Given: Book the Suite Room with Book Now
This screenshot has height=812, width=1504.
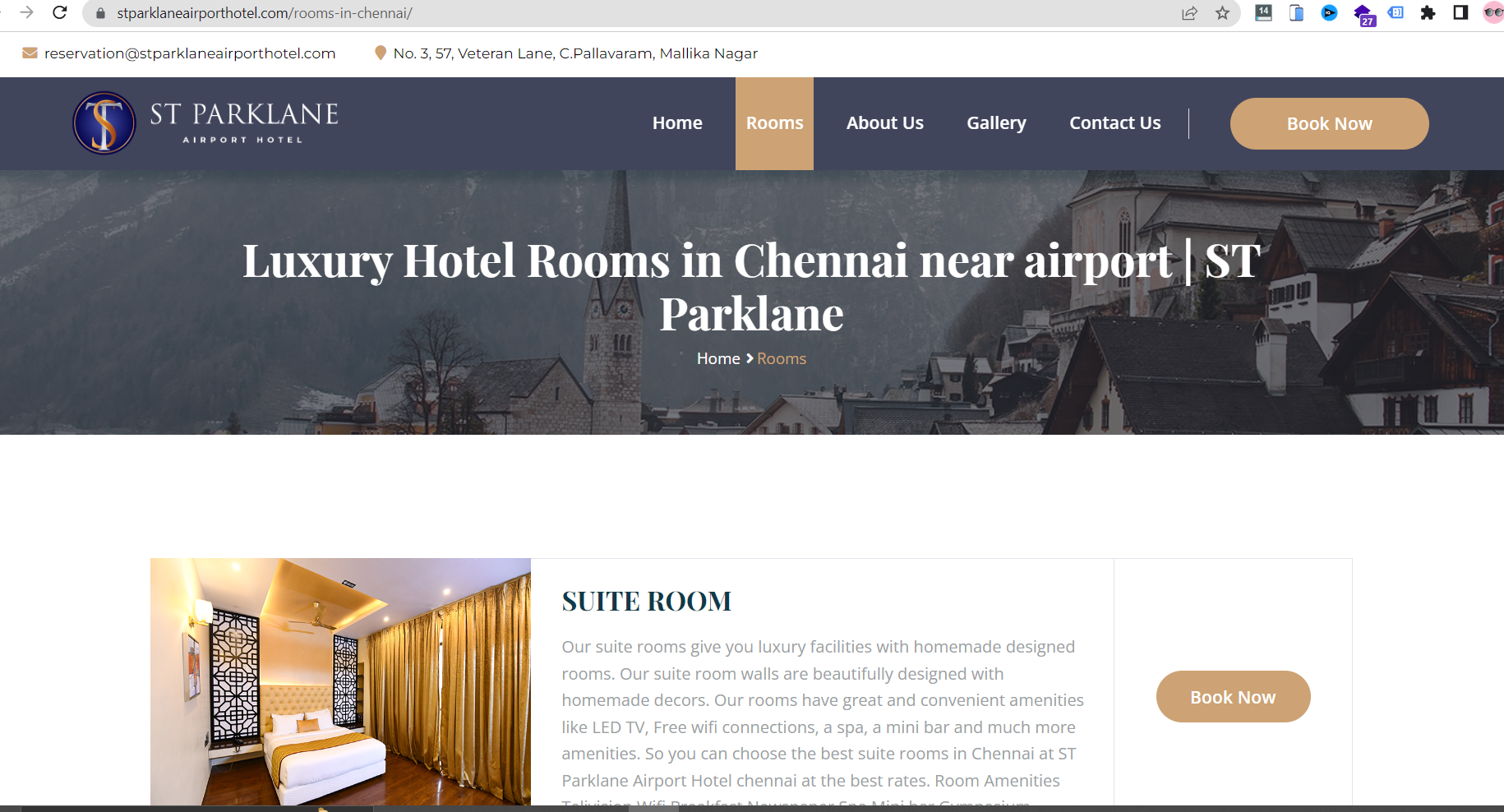Looking at the screenshot, I should point(1233,697).
